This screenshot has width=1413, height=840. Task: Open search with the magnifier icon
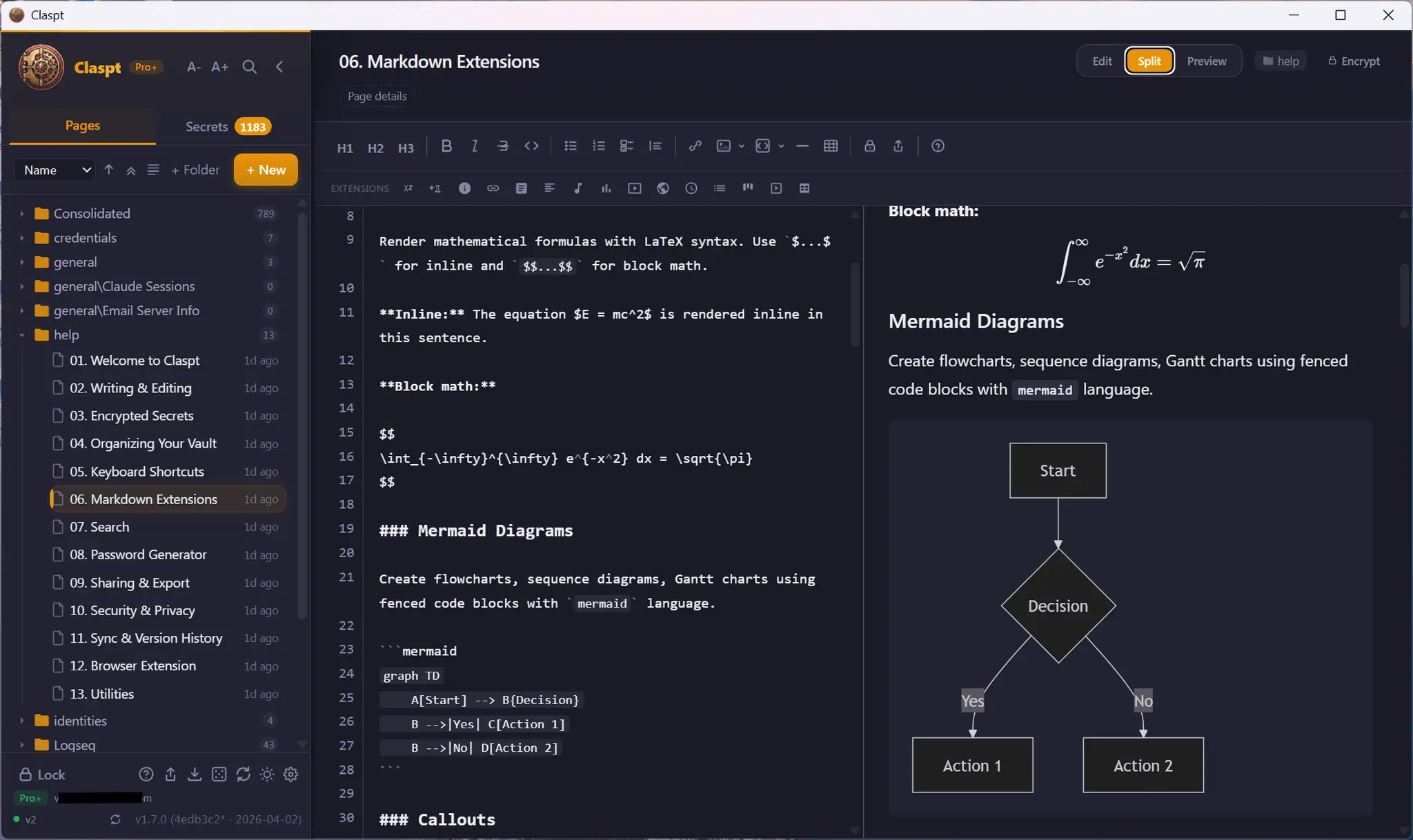(250, 67)
